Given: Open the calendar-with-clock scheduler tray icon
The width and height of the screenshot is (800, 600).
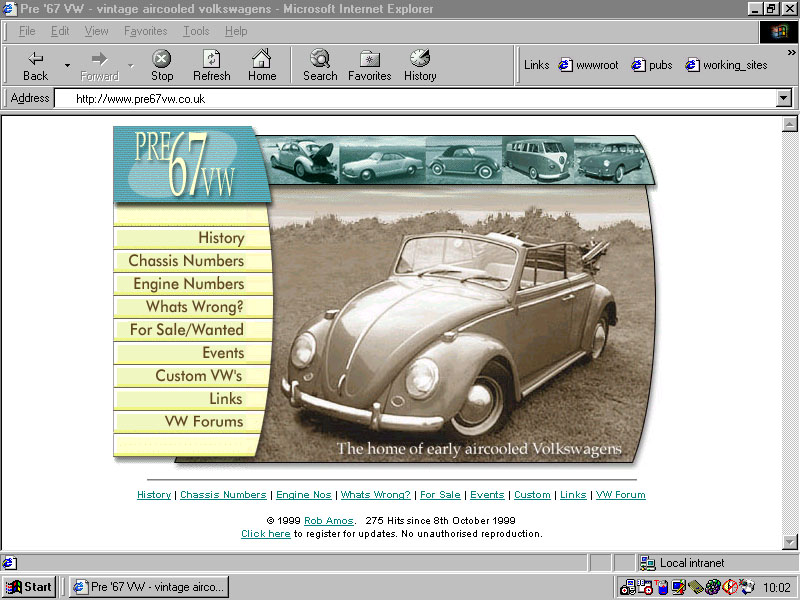Looking at the screenshot, I should click(x=645, y=587).
